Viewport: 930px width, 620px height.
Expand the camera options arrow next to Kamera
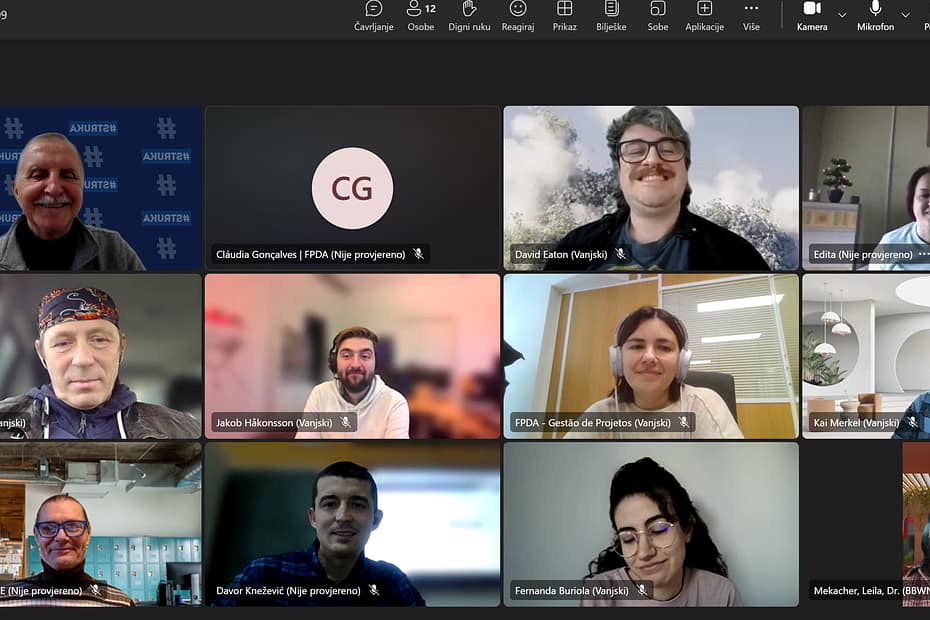pos(842,15)
